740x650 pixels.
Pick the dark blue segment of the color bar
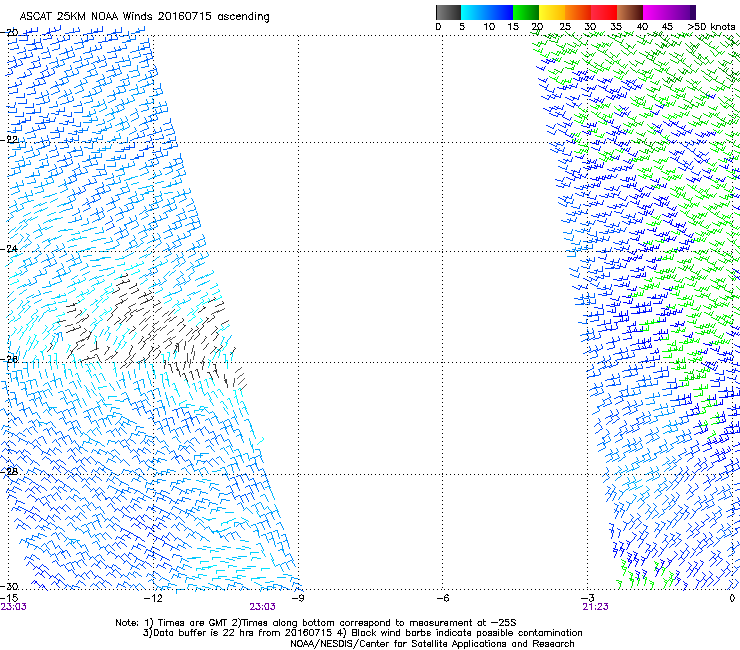tap(500, 12)
